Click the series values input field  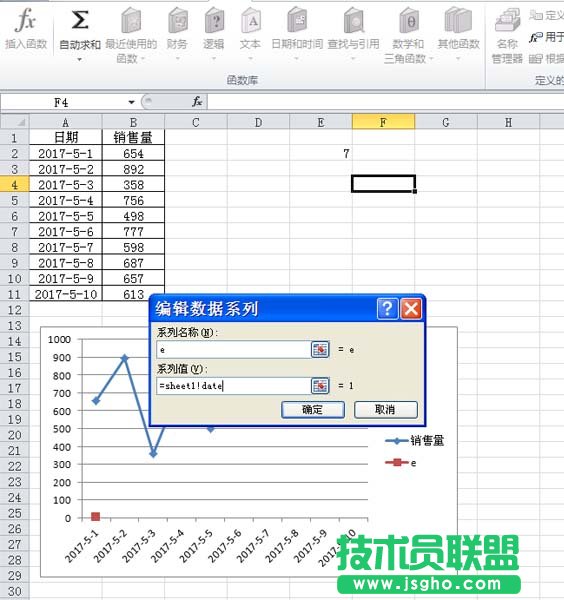(234, 386)
